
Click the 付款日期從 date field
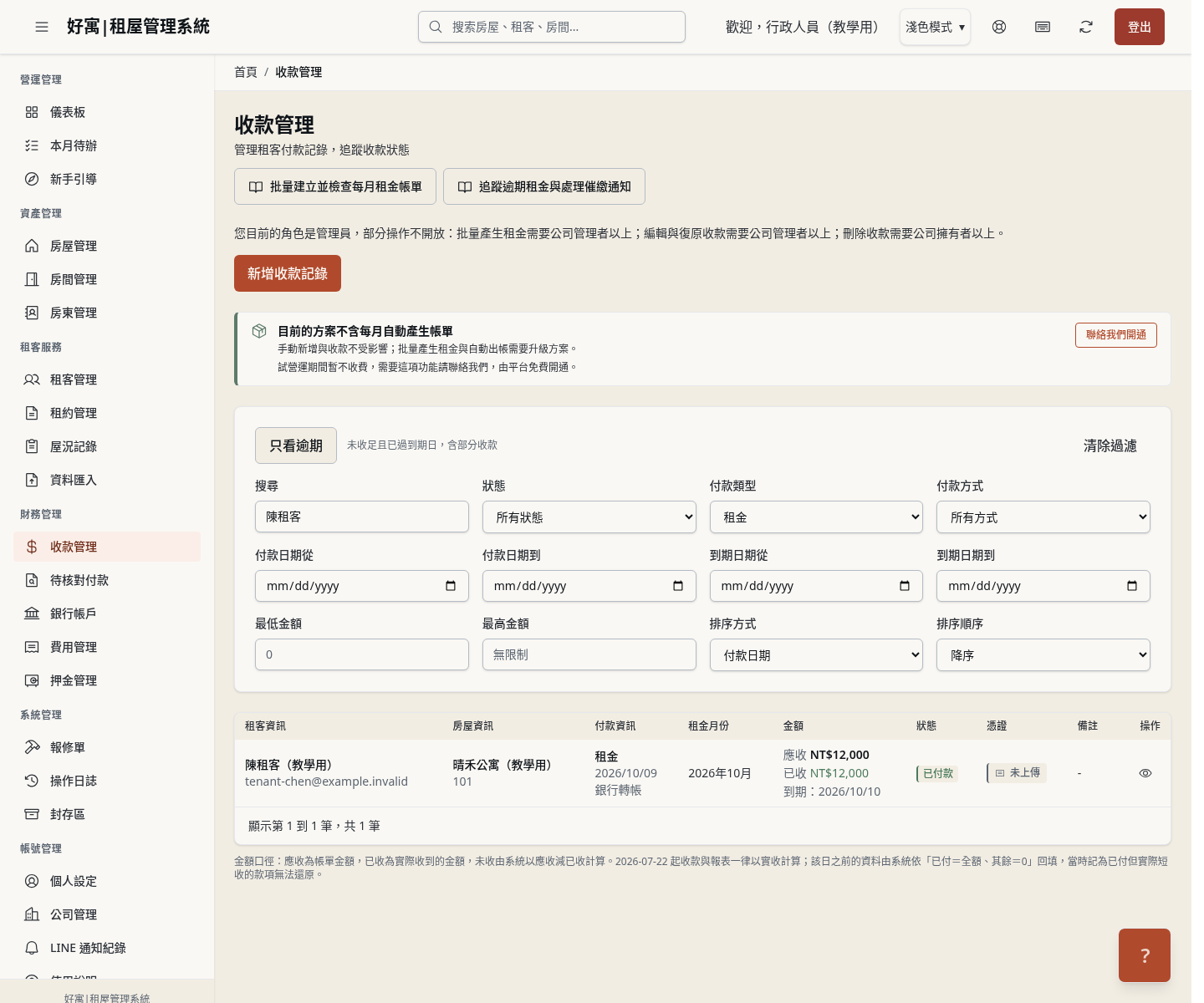click(362, 586)
